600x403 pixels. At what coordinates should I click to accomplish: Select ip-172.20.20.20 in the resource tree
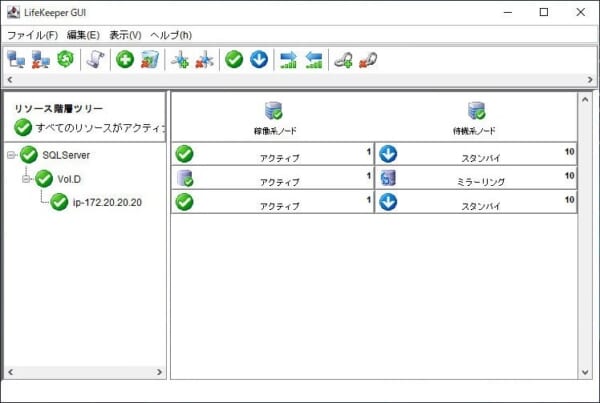107,202
